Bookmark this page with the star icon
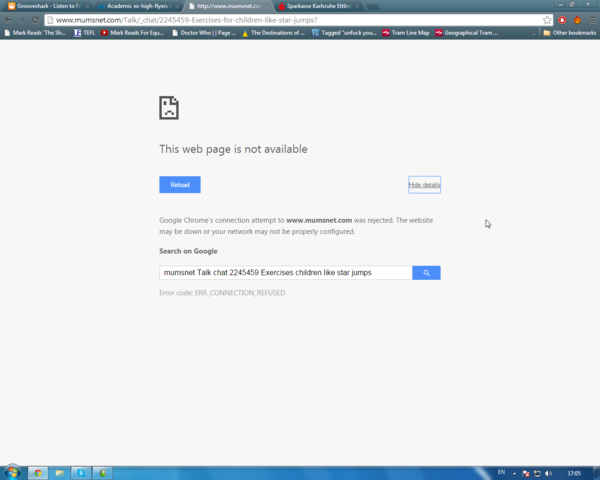600x480 pixels. coord(547,20)
